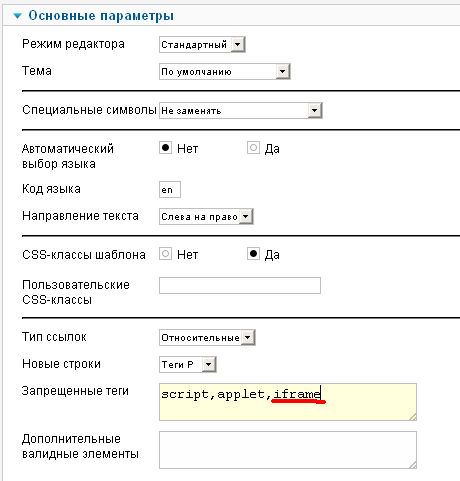Open the Направление текста dropdown
460x481 pixels.
tap(206, 217)
